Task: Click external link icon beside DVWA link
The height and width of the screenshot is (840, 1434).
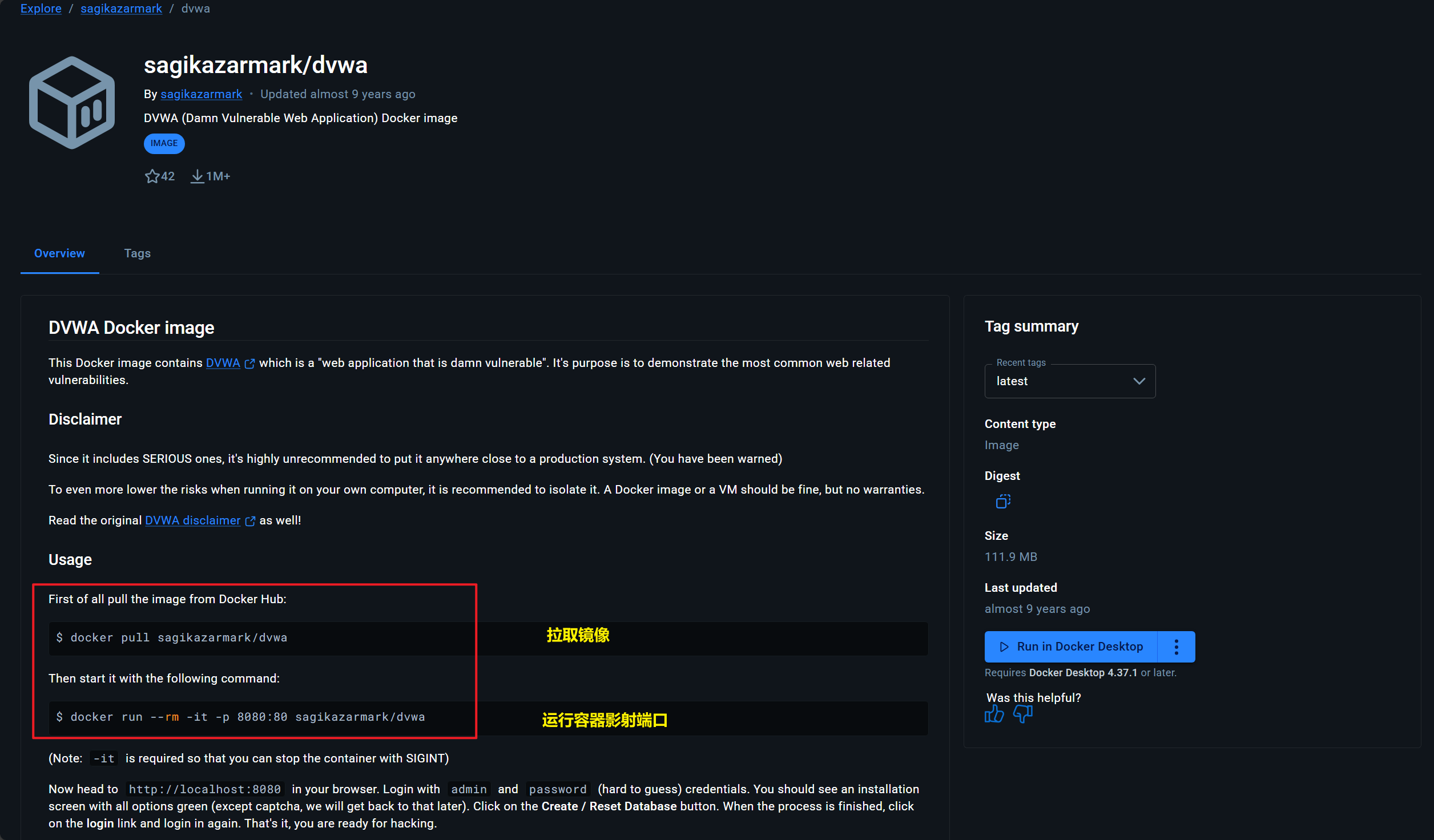Action: (x=249, y=364)
